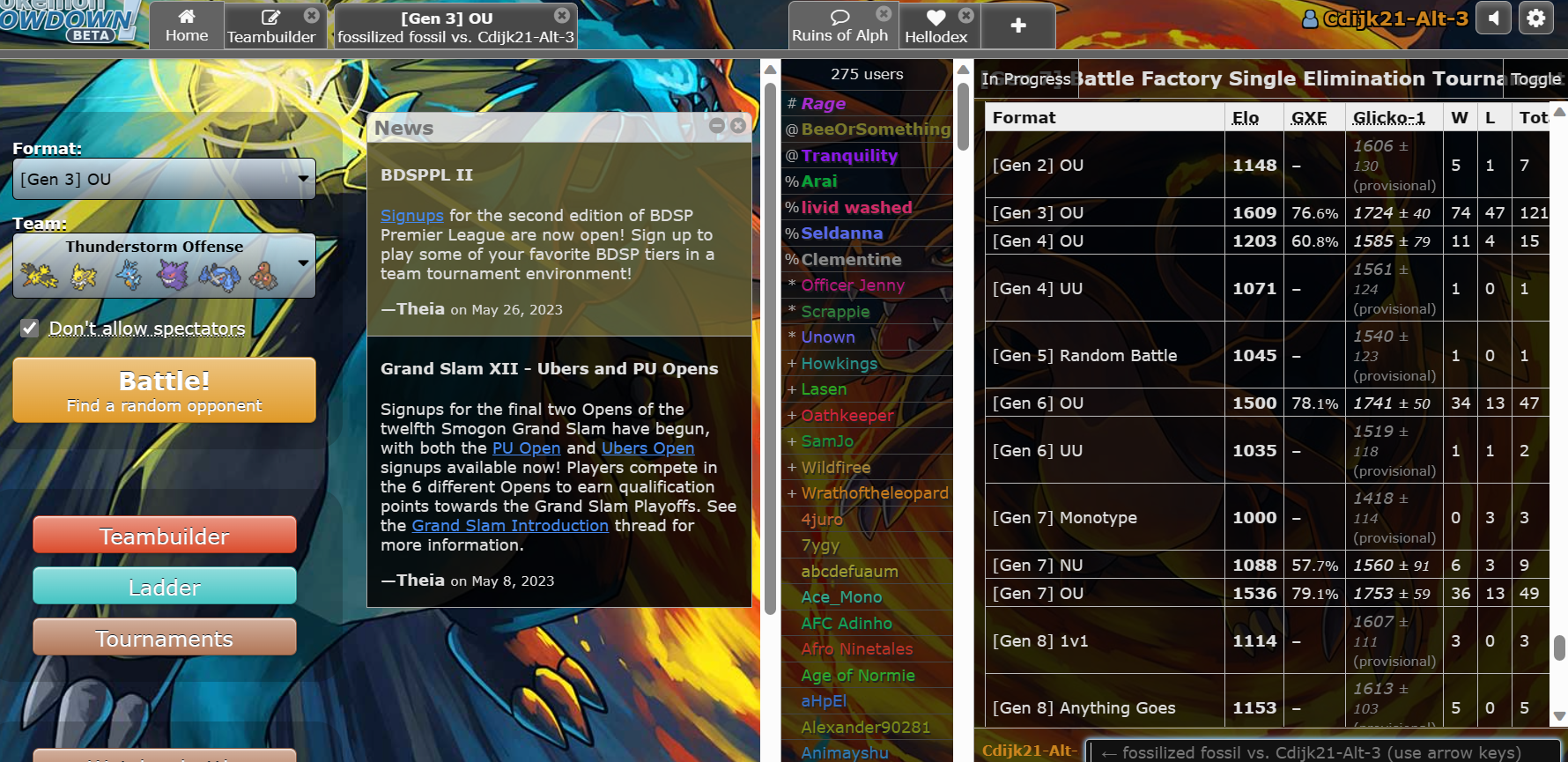This screenshot has width=1568, height=762.
Task: Open the Tournaments button
Action: pos(165,638)
